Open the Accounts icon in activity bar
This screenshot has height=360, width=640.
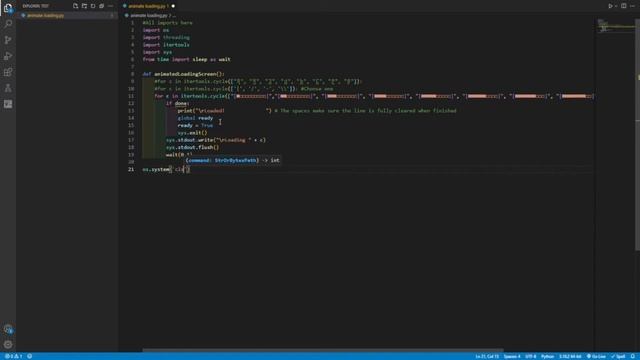(8, 329)
